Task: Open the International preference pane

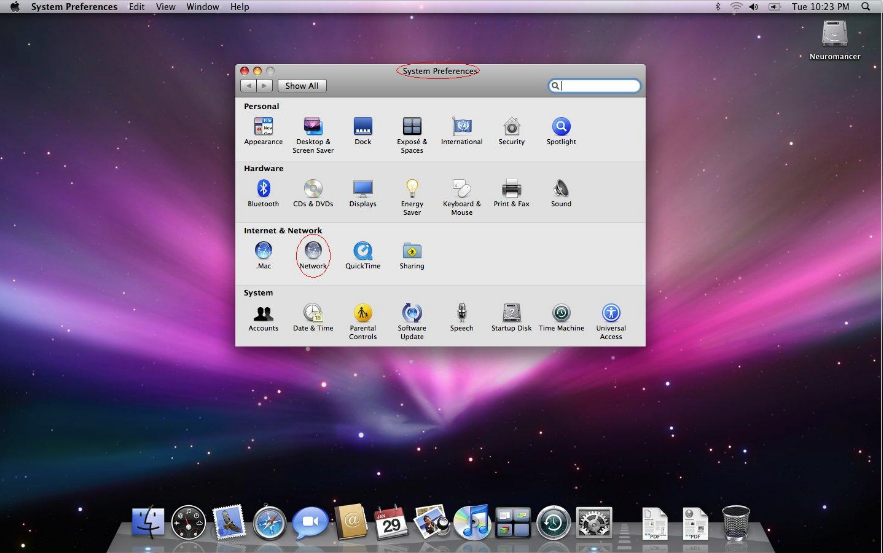Action: pyautogui.click(x=461, y=131)
